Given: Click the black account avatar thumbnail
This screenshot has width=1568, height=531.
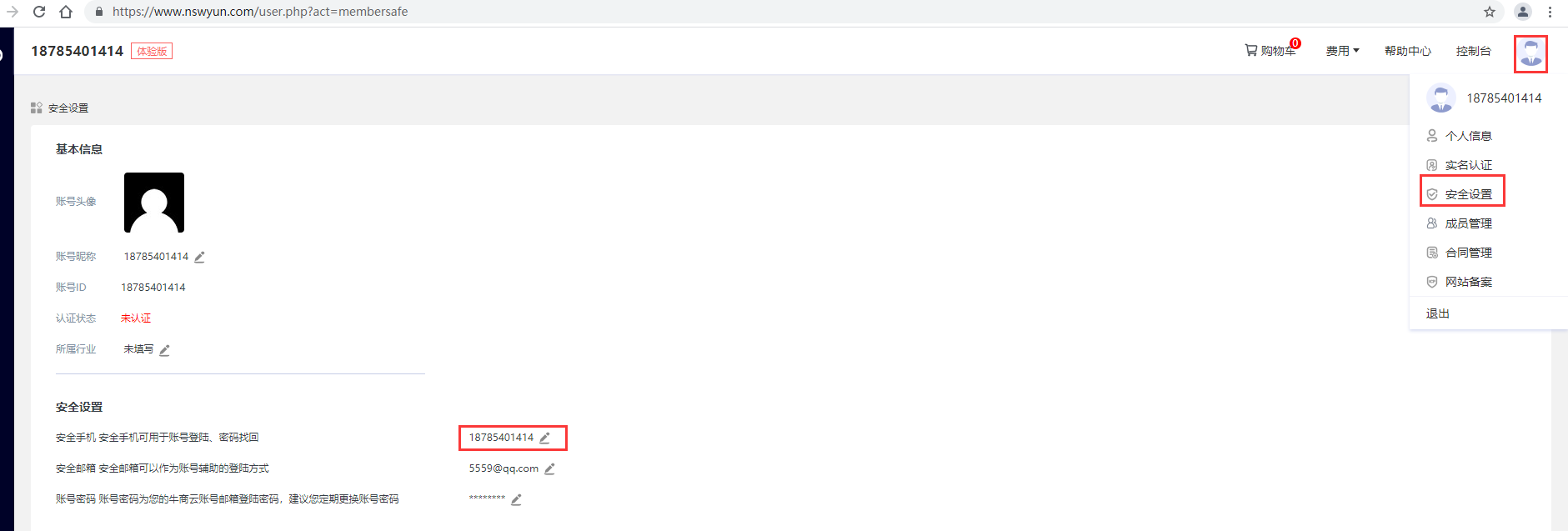Looking at the screenshot, I should pyautogui.click(x=154, y=203).
